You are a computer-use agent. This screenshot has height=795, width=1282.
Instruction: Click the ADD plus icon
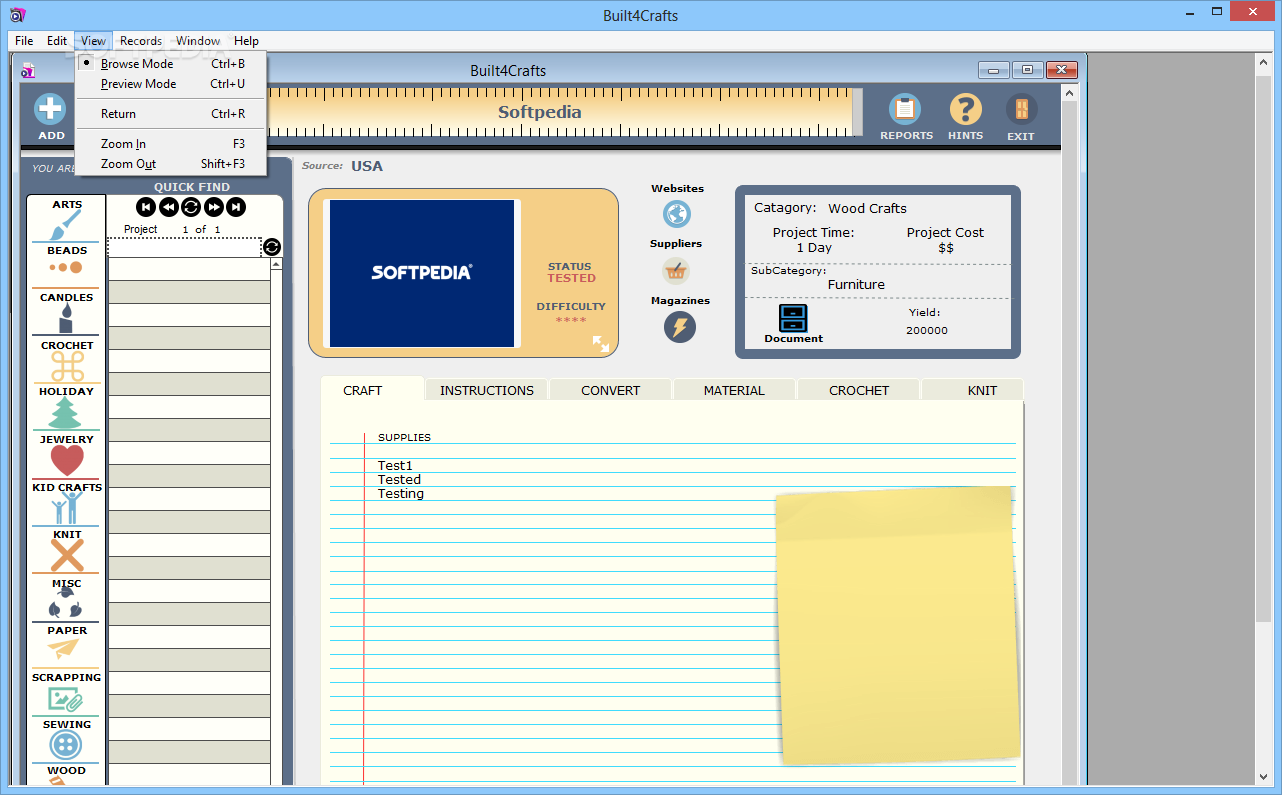coord(50,109)
